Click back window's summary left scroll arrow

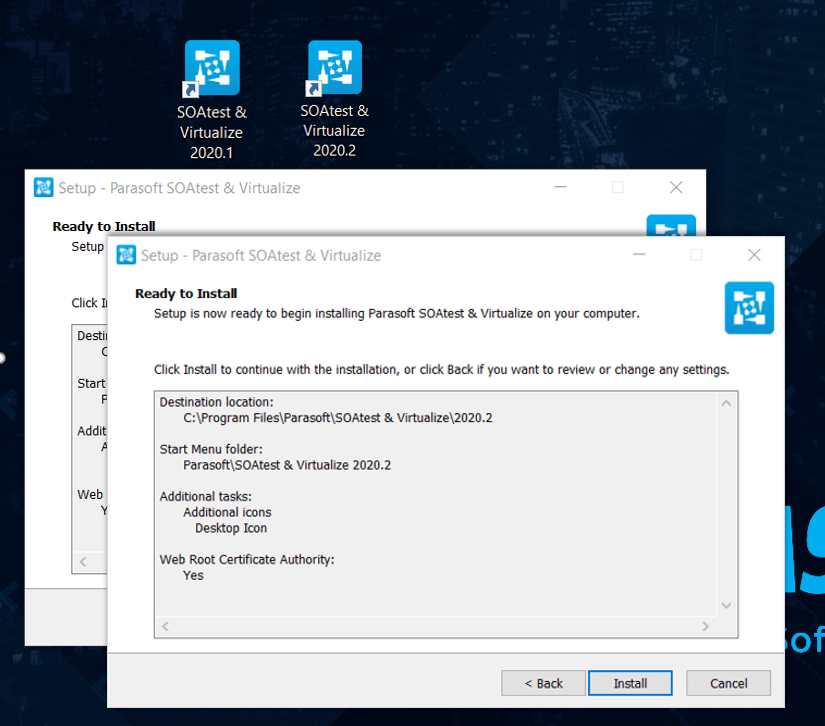(x=83, y=562)
